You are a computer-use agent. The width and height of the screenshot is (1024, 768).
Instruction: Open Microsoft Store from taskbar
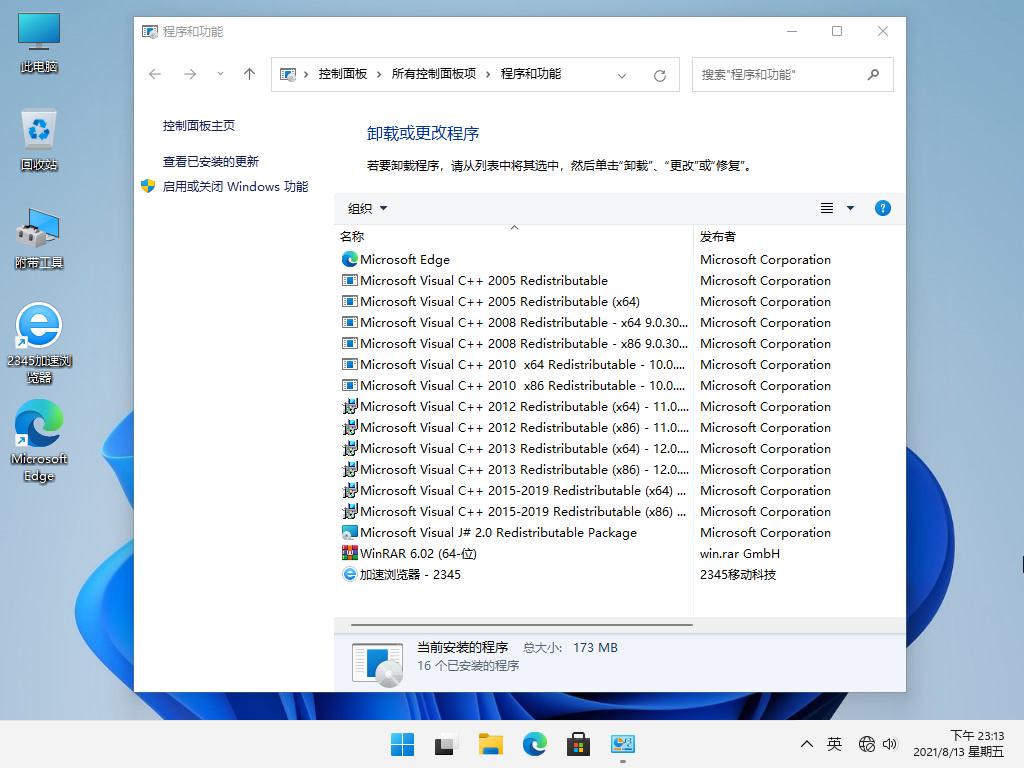[579, 744]
